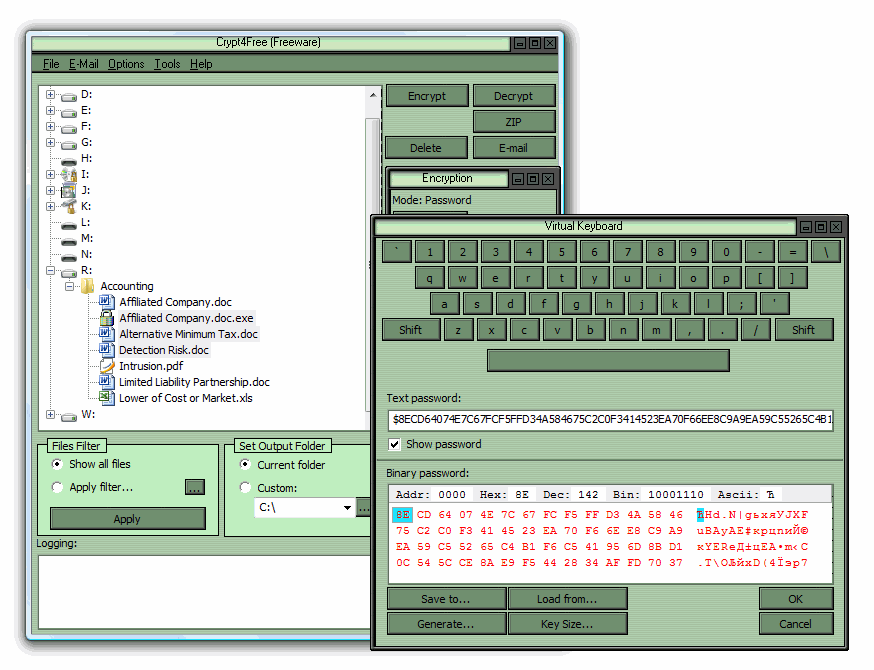Collapse the Accounting folder node
874x670 pixels.
69,287
